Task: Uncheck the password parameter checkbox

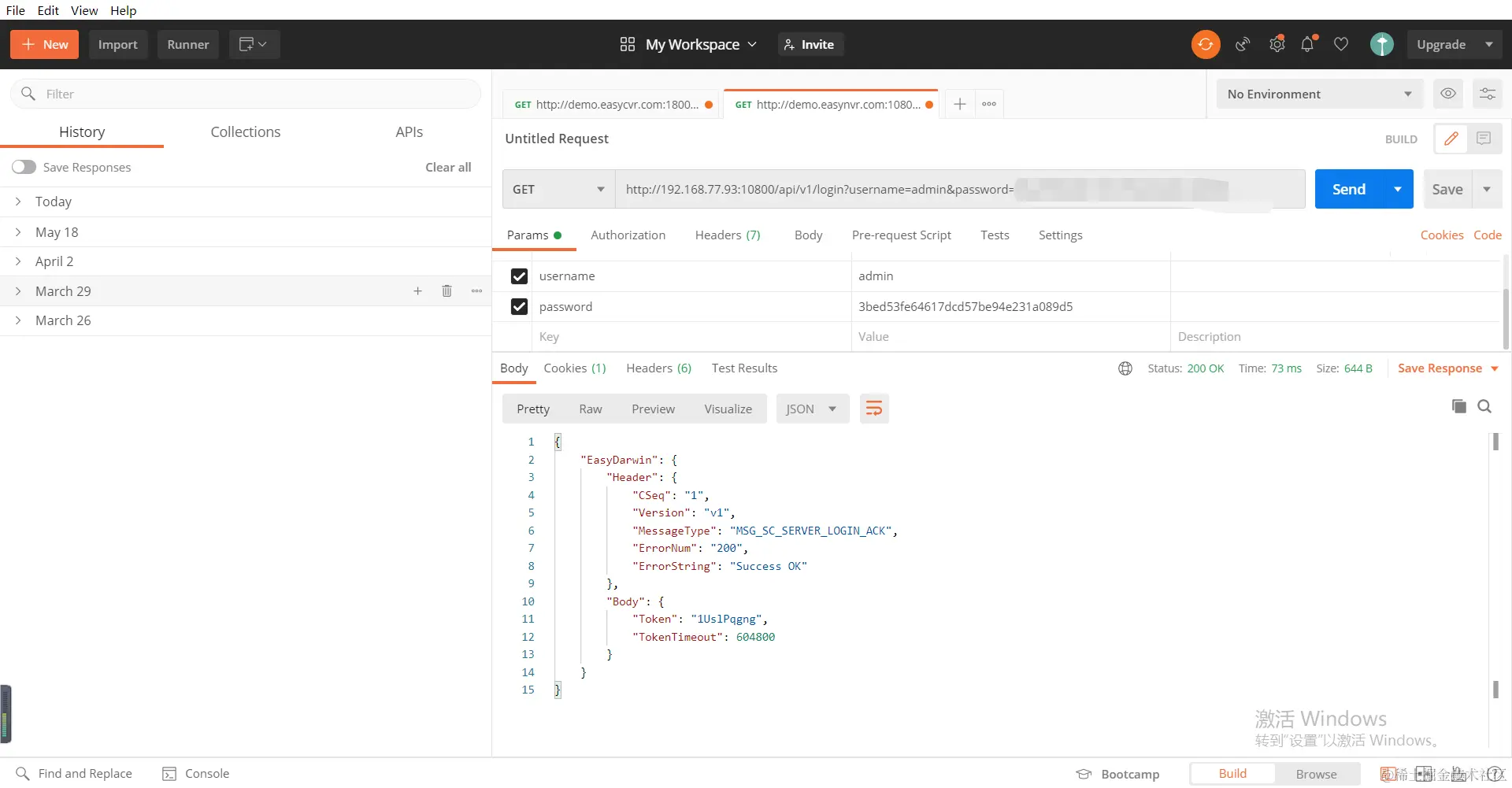Action: 519,306
